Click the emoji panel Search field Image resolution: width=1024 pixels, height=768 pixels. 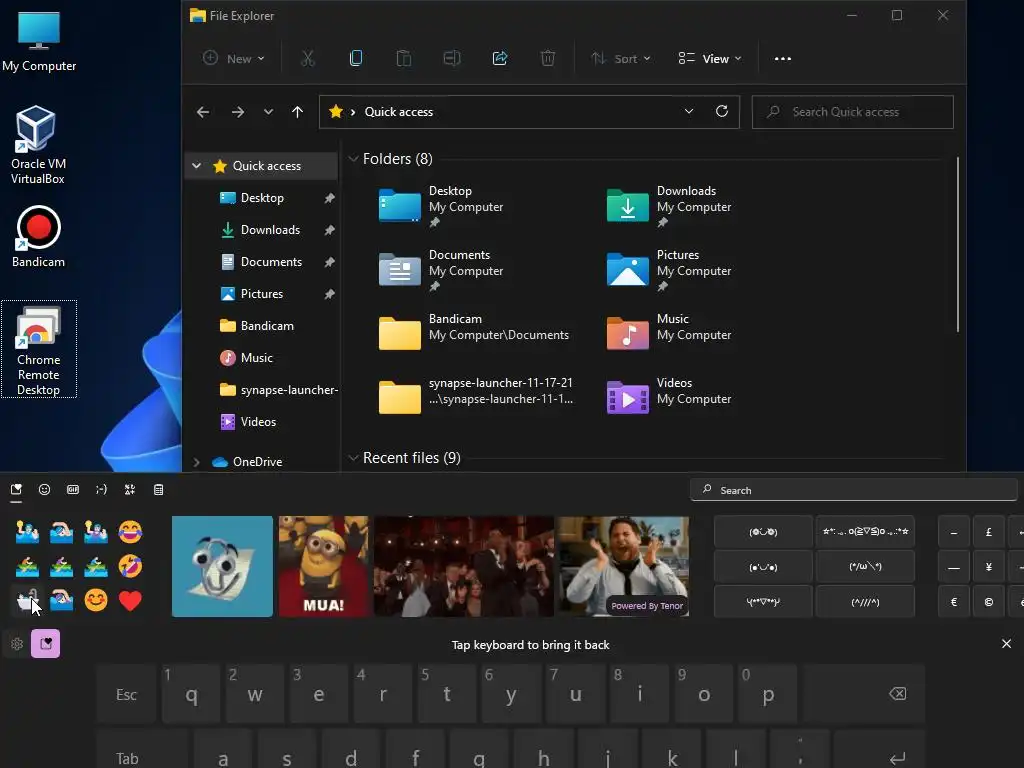854,490
